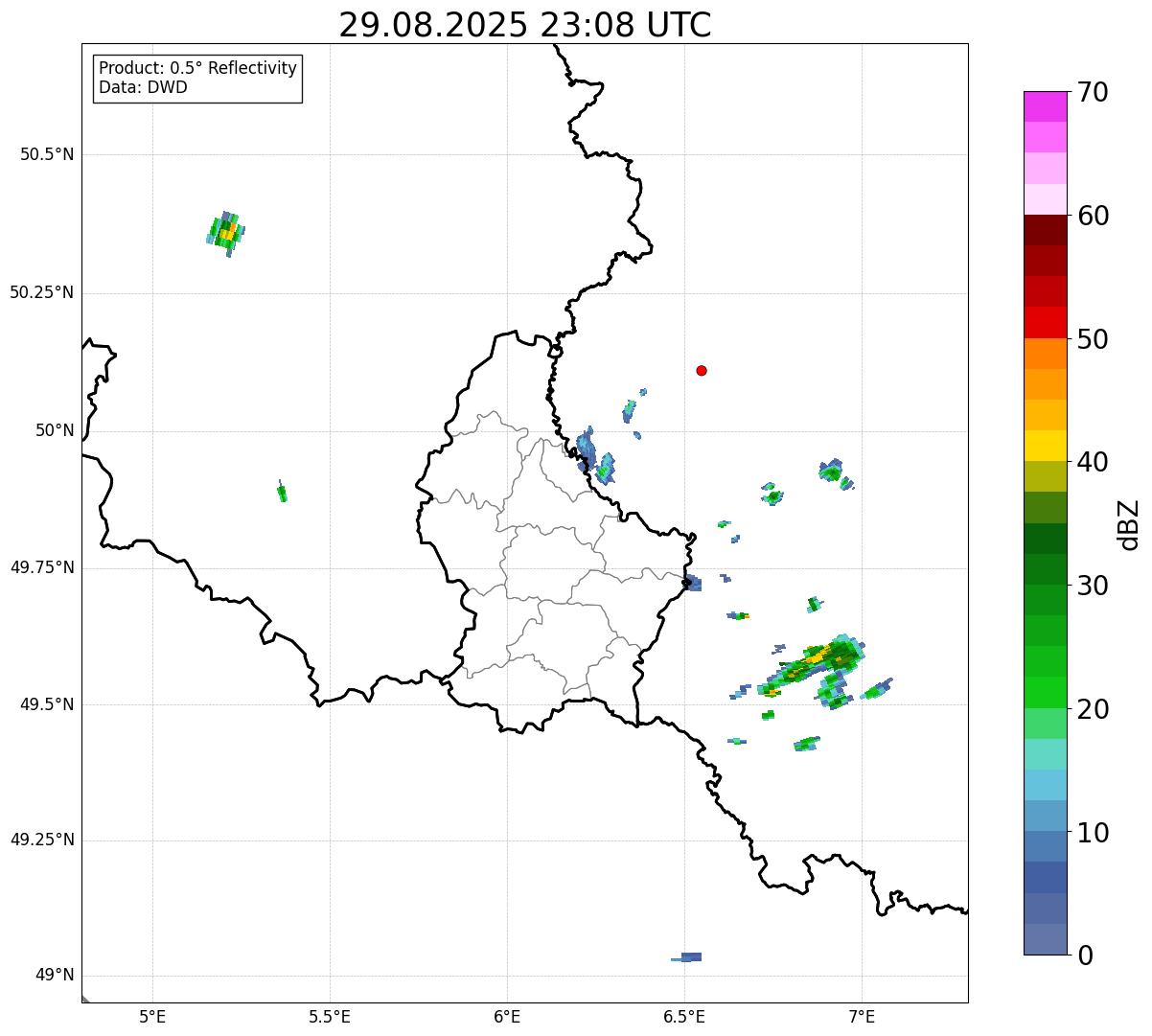
Task: Click the 6°E longitude label
Action: pos(507,1016)
